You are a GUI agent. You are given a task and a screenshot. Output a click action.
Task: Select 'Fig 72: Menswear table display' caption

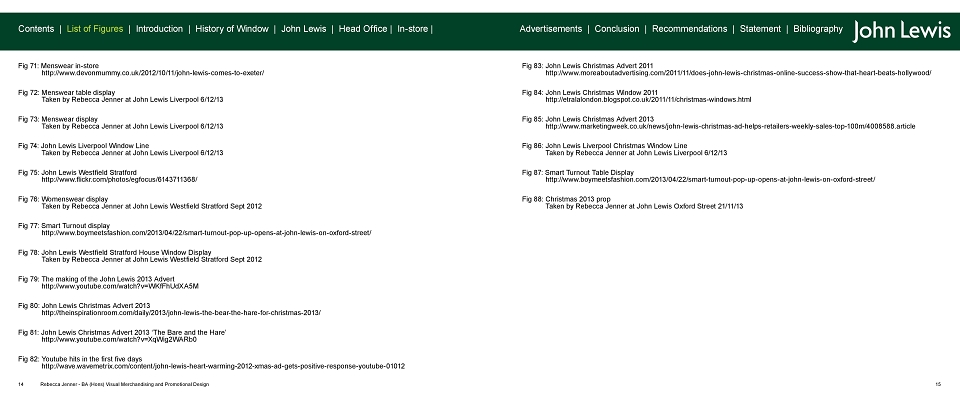67,92
